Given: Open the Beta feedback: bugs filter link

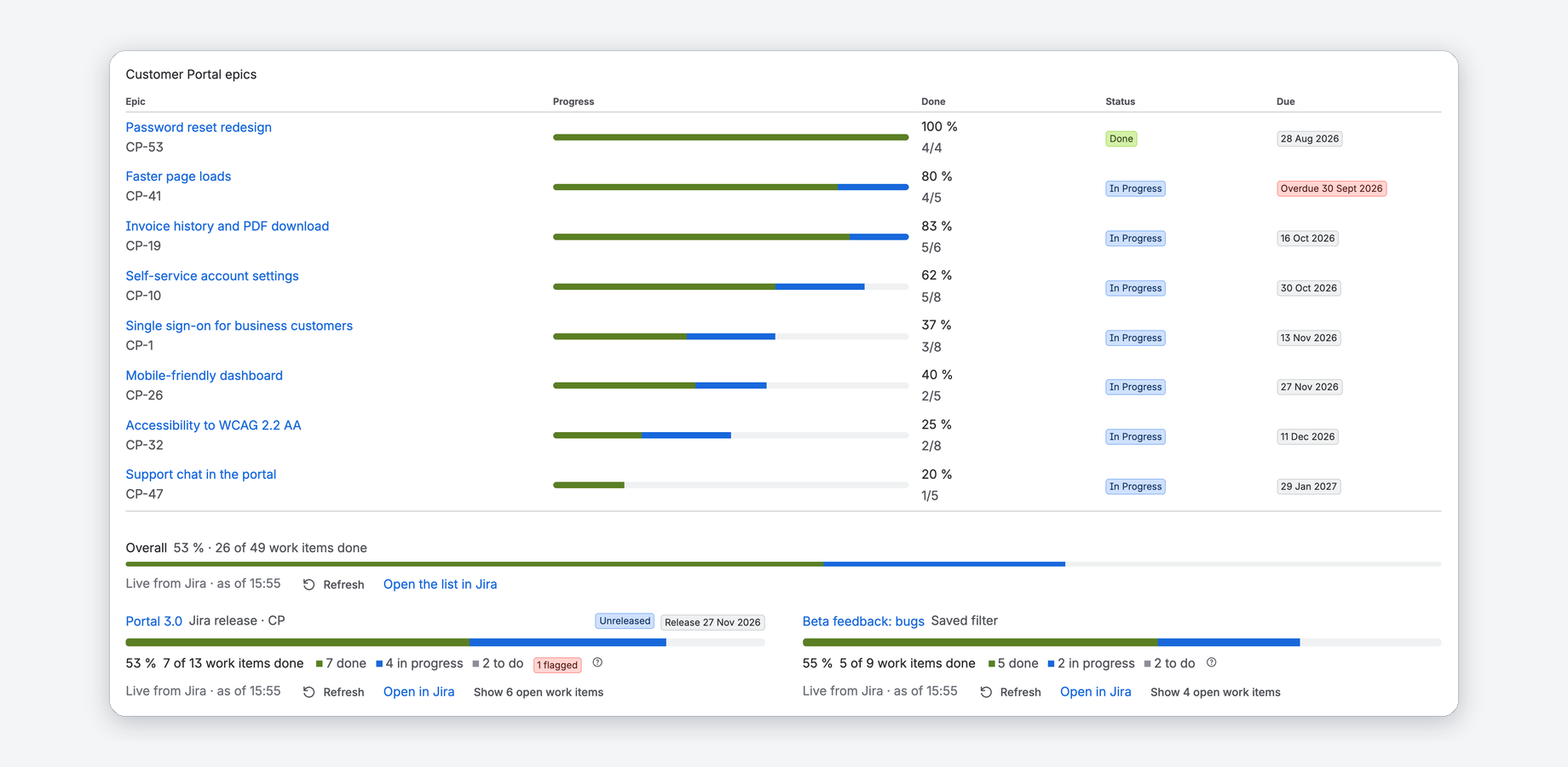Looking at the screenshot, I should 863,621.
